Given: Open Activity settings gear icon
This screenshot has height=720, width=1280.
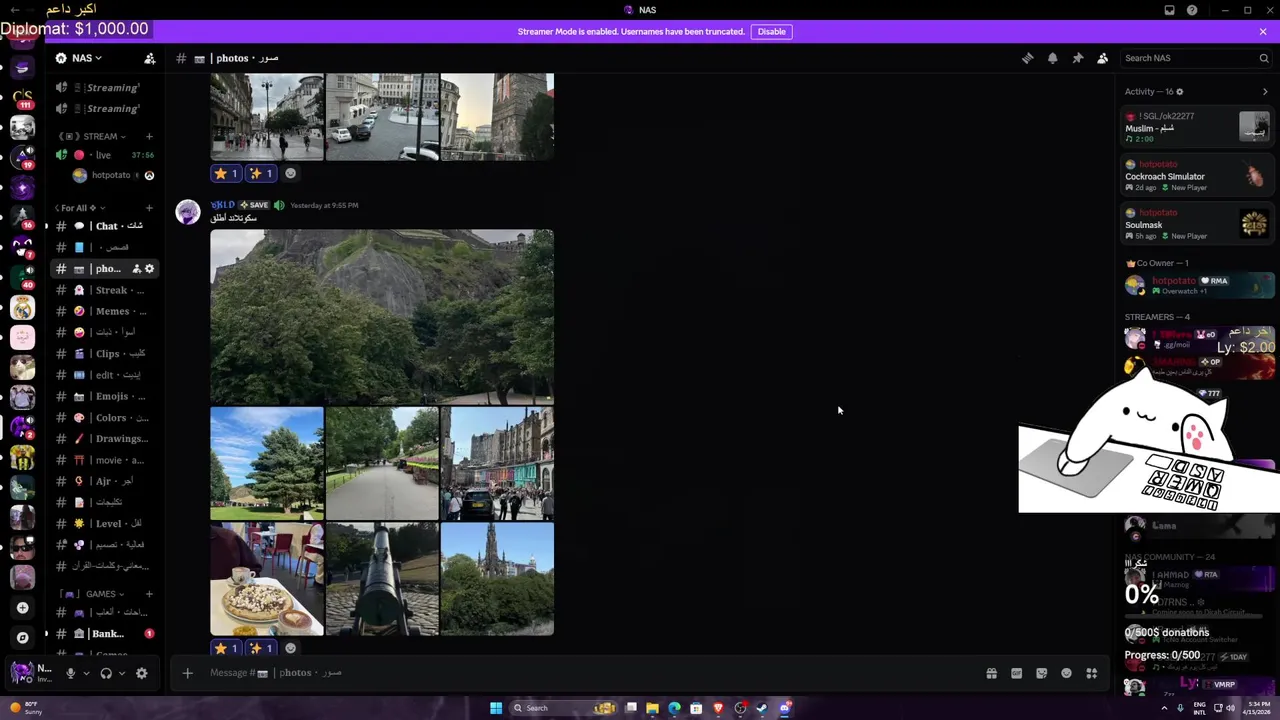Looking at the screenshot, I should coord(1180,92).
